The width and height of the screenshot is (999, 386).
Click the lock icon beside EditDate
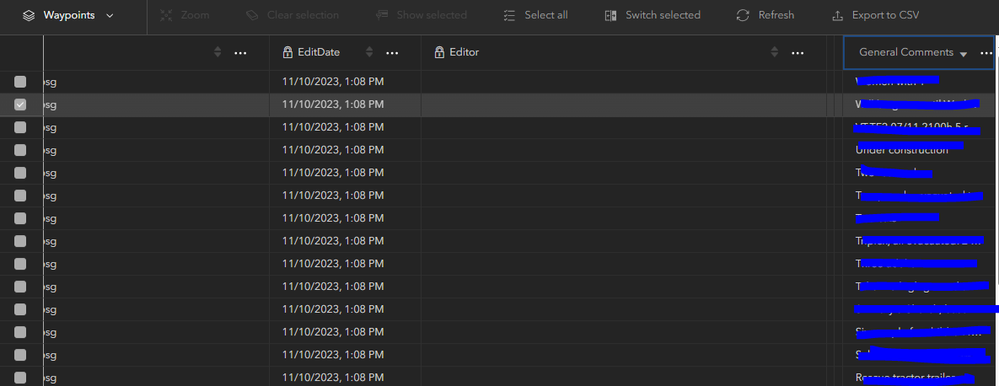(x=287, y=53)
